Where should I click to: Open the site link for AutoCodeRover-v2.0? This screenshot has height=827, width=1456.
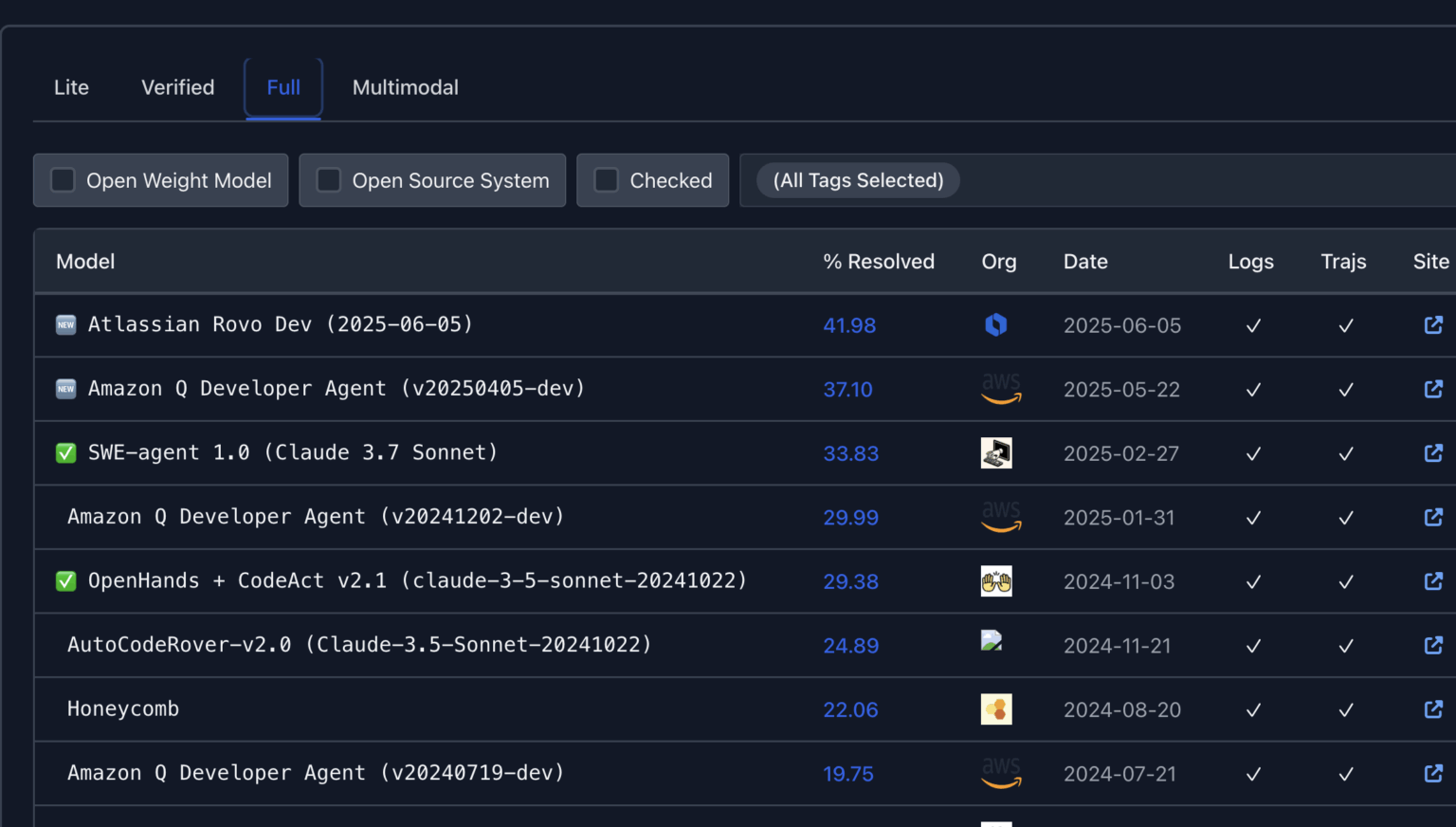1432,645
